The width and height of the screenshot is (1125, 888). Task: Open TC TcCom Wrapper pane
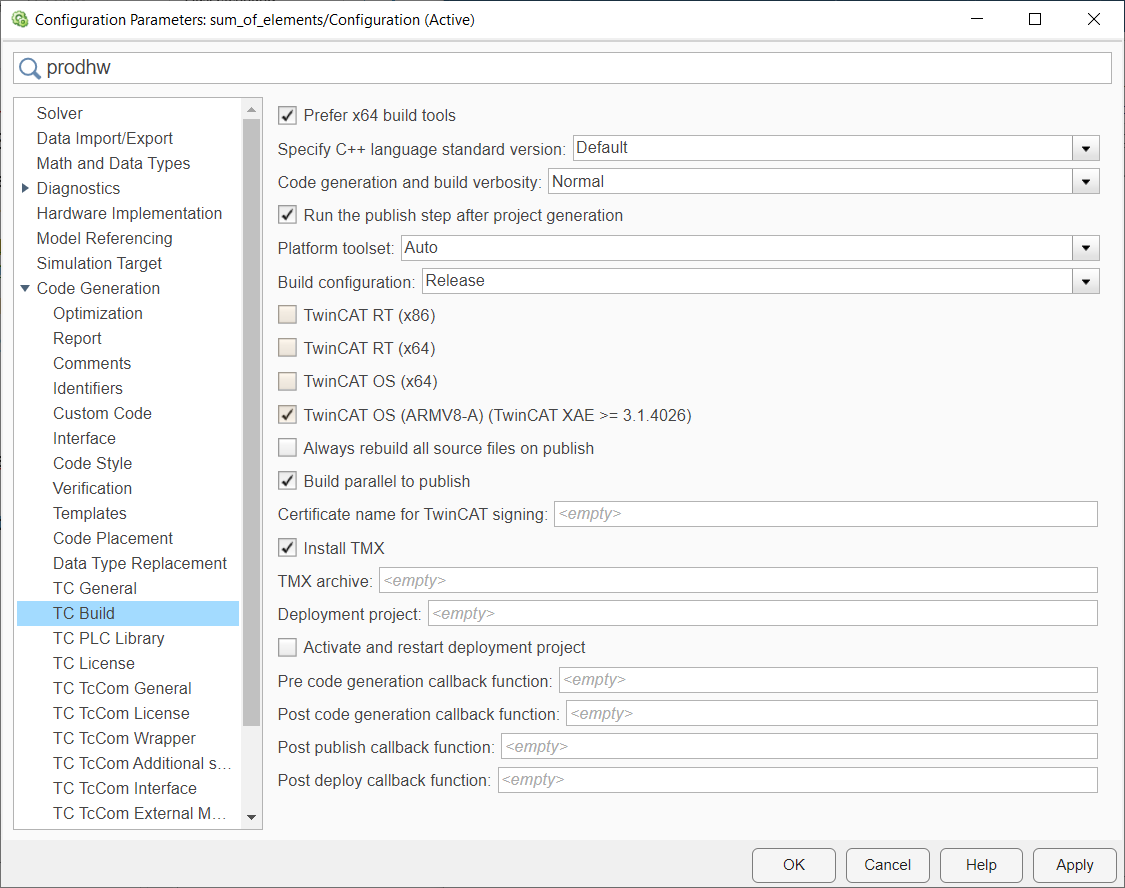coord(124,738)
